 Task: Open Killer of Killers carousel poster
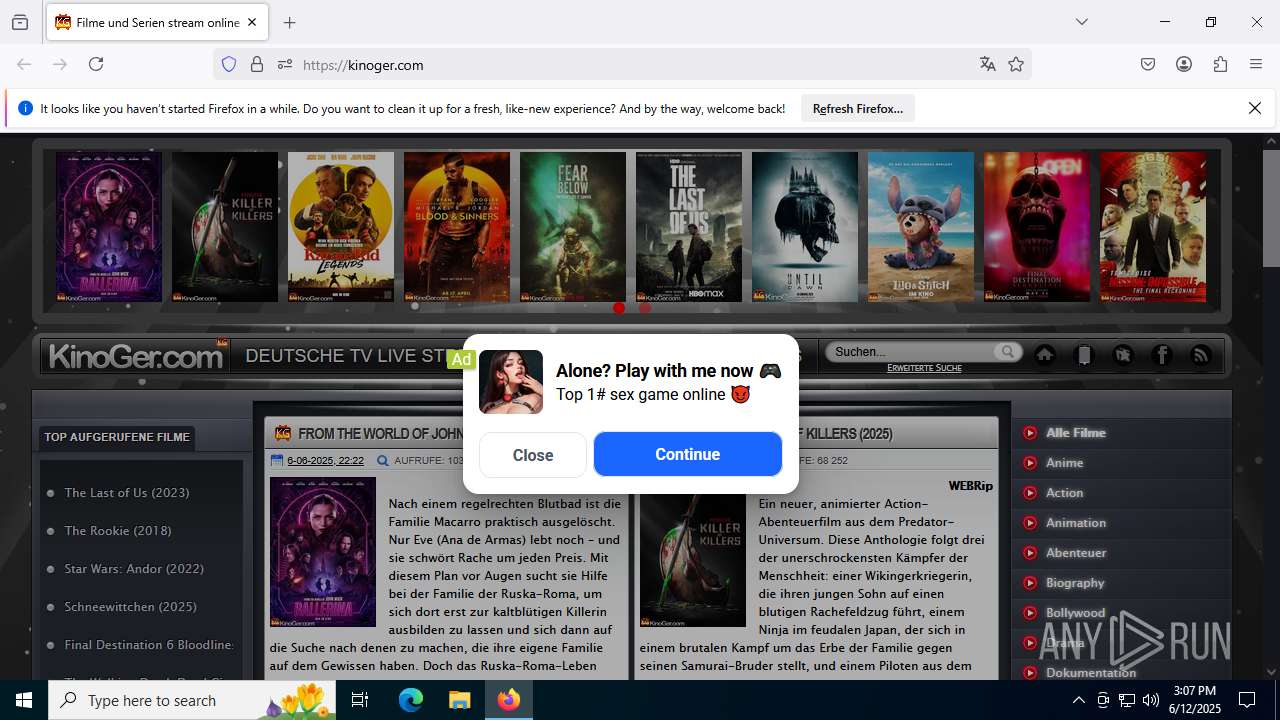tap(225, 227)
